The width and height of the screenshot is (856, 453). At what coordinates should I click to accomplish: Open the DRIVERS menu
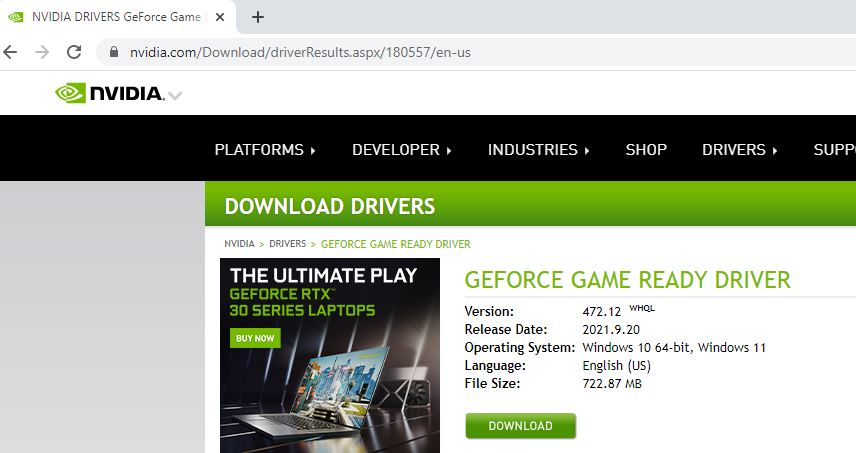(x=739, y=150)
